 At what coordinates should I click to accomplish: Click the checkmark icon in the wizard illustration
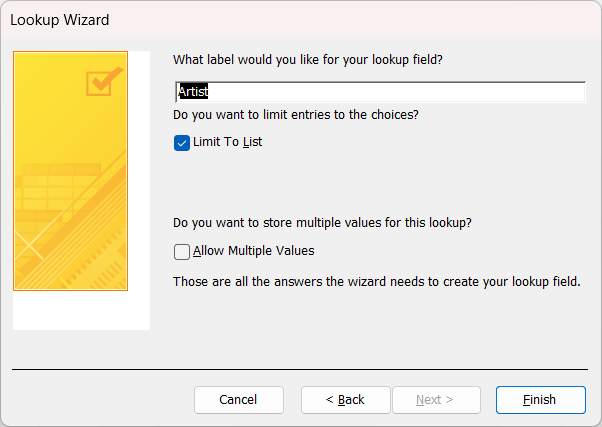(103, 81)
